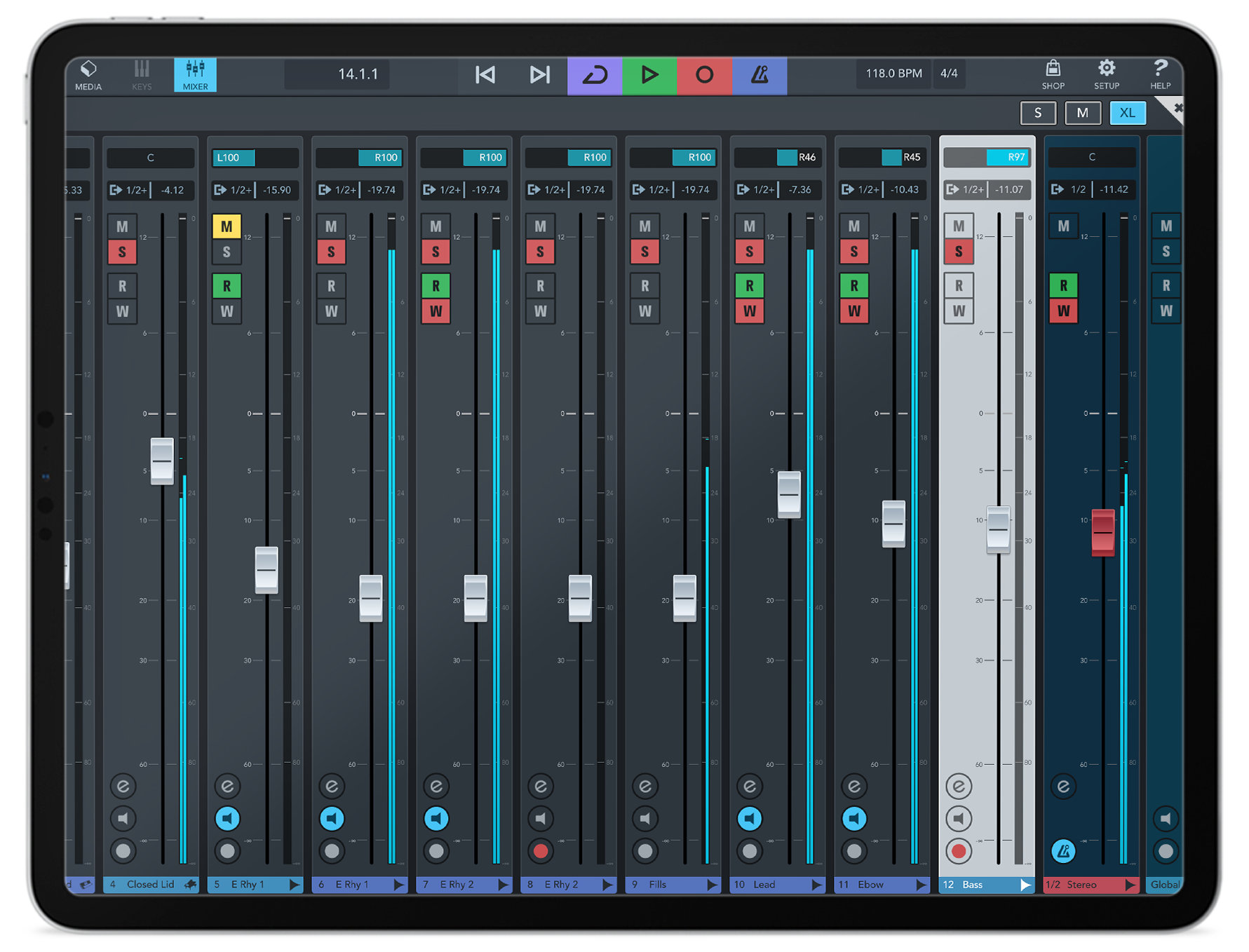The image size is (1249, 952).
Task: Unmute the E Rhy 1 channel
Action: [227, 226]
